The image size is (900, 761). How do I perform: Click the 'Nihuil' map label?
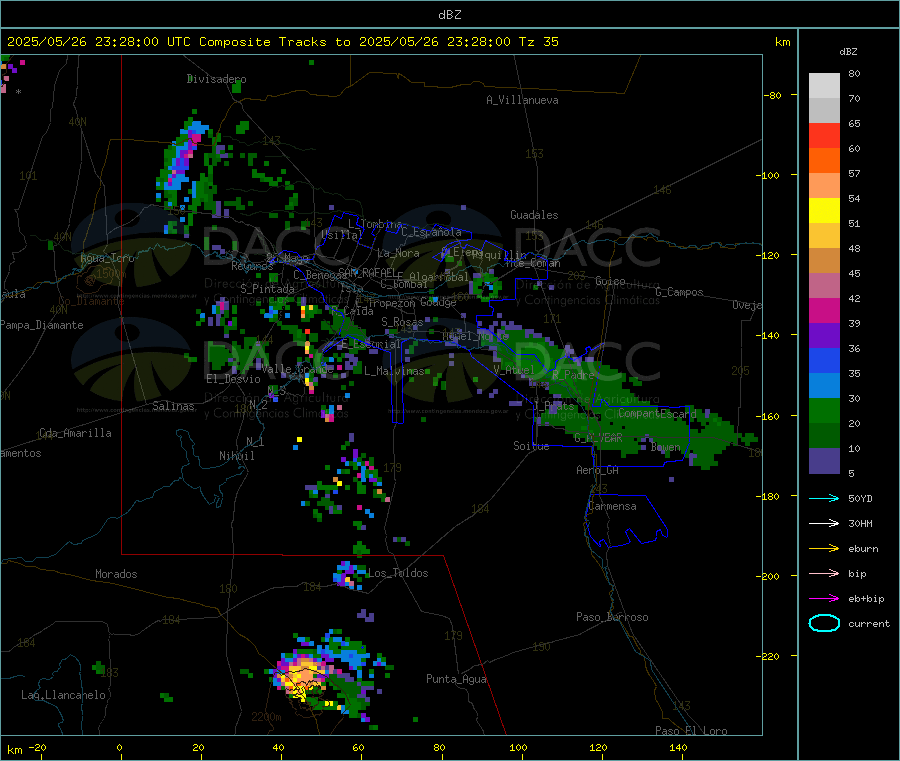[x=236, y=456]
